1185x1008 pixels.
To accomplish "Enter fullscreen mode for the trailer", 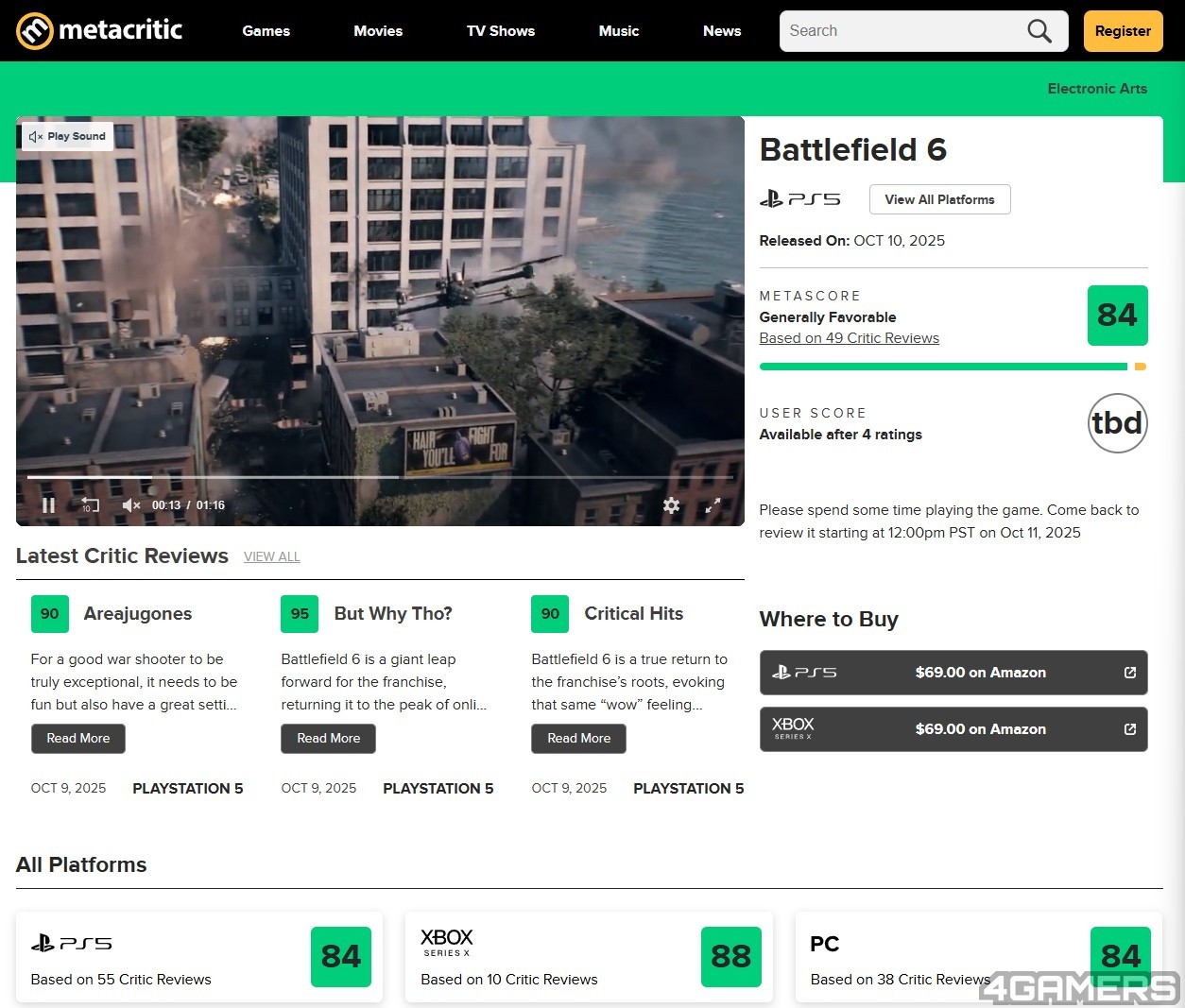I will pyautogui.click(x=713, y=505).
